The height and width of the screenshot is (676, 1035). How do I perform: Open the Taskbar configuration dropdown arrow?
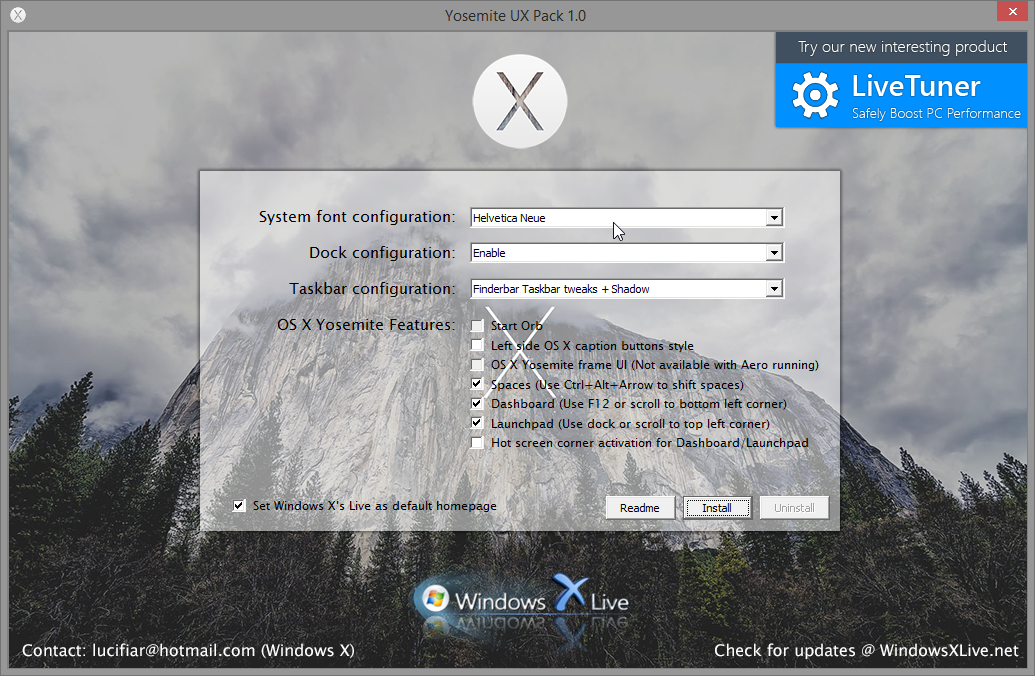point(774,288)
